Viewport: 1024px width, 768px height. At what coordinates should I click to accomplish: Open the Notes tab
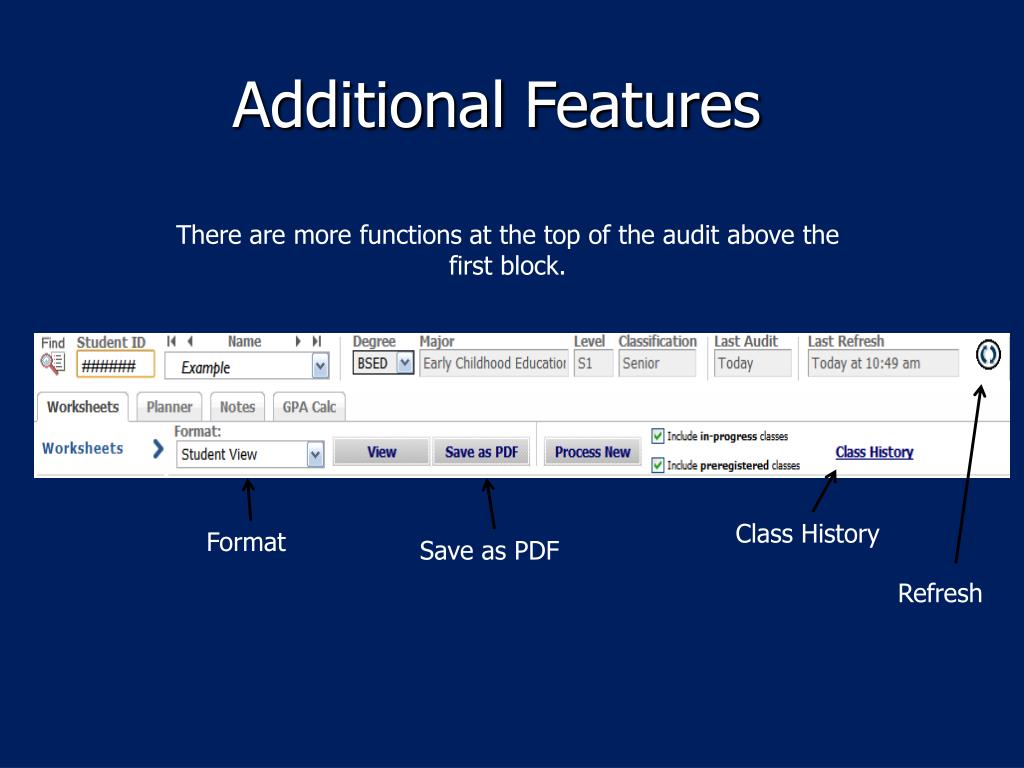(x=237, y=407)
